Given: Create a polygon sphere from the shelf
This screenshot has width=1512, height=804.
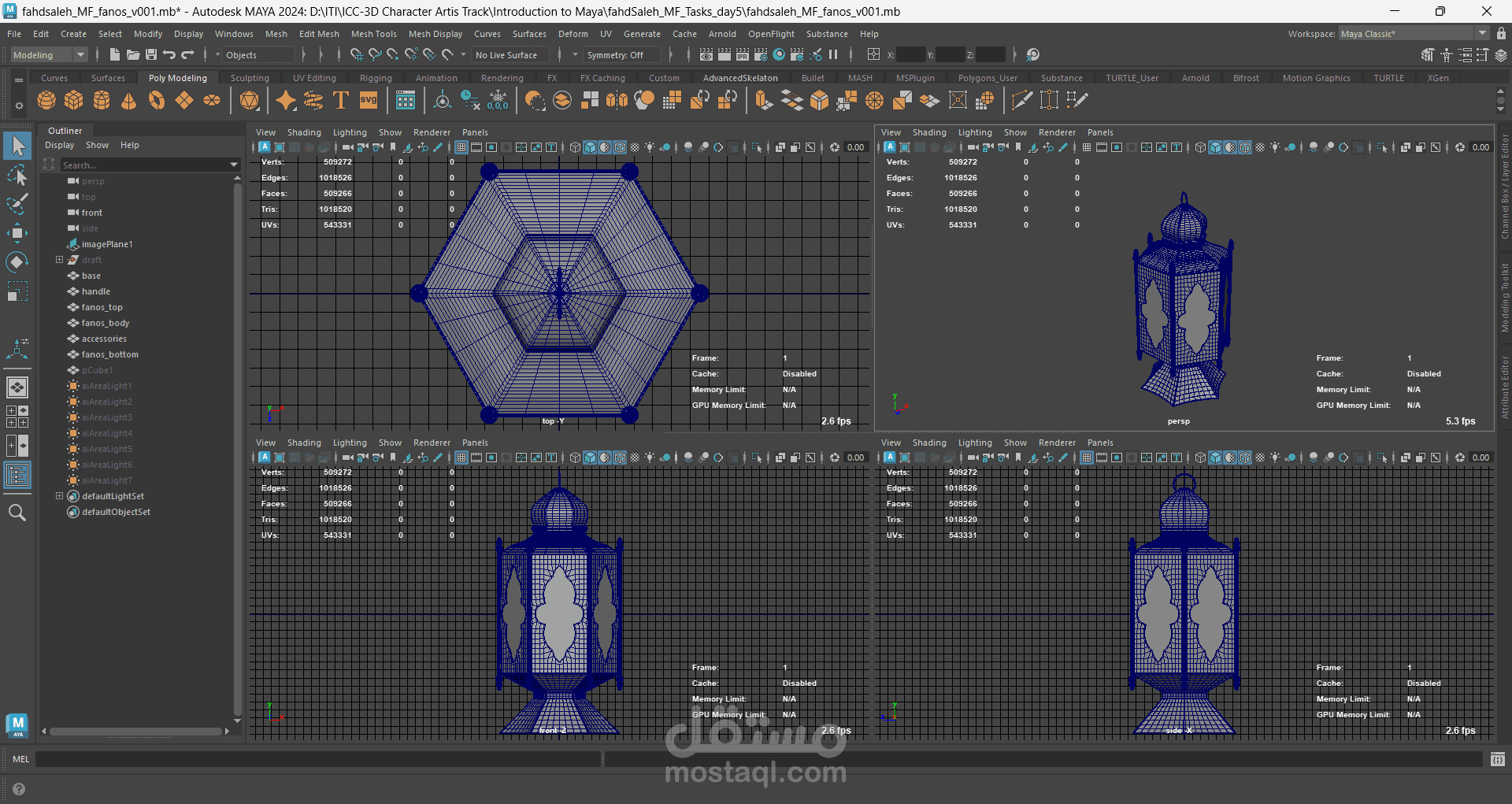Looking at the screenshot, I should [46, 101].
